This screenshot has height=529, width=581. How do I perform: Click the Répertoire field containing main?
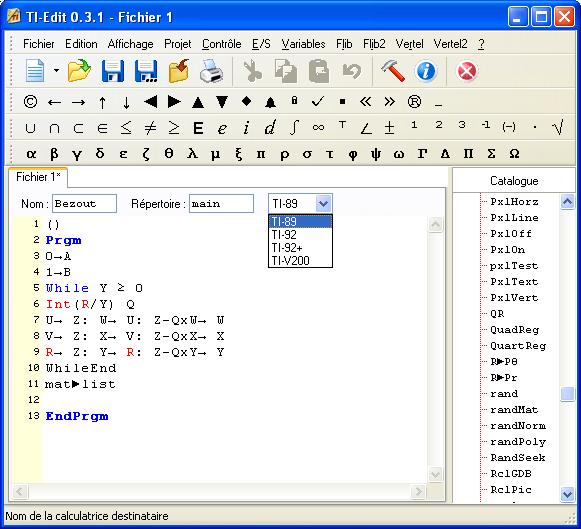(x=221, y=203)
